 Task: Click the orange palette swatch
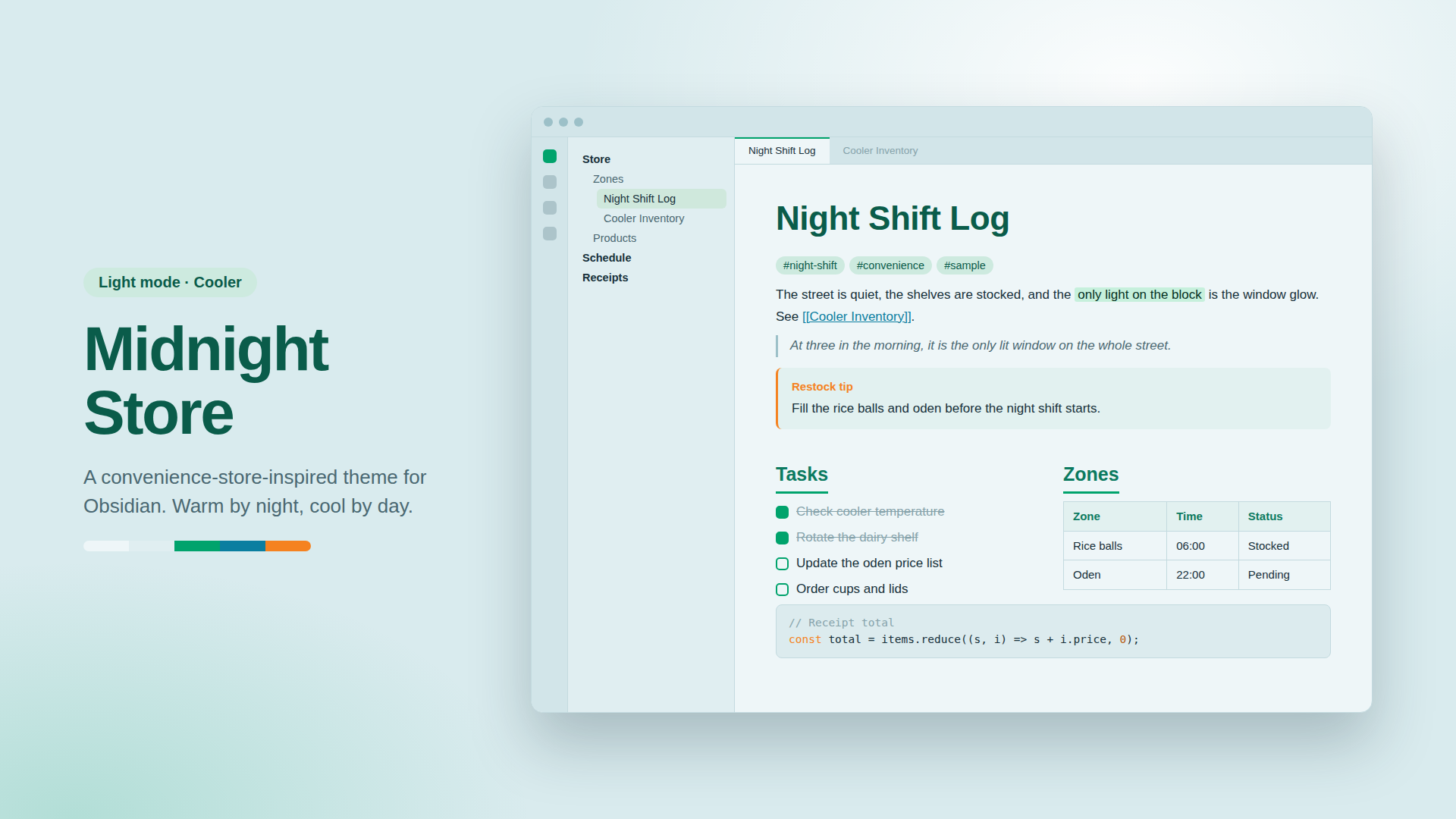pyautogui.click(x=288, y=546)
